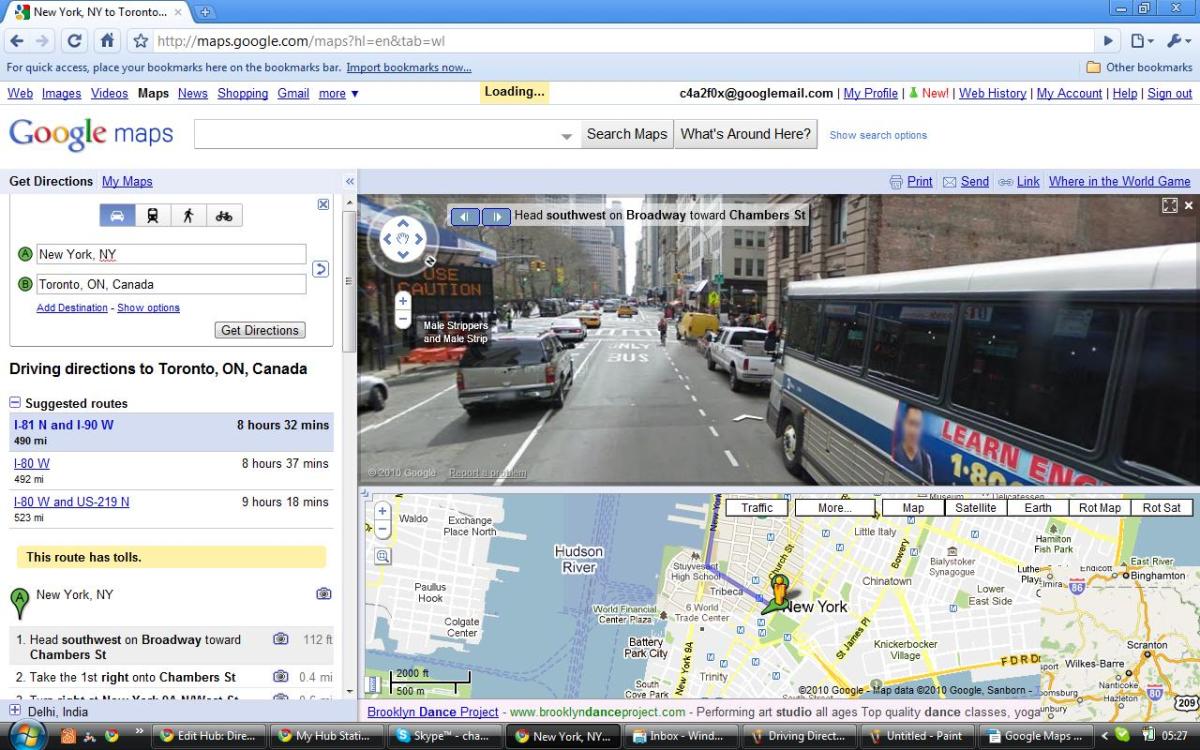
Task: Click the Get Directions button
Action: pyautogui.click(x=260, y=330)
